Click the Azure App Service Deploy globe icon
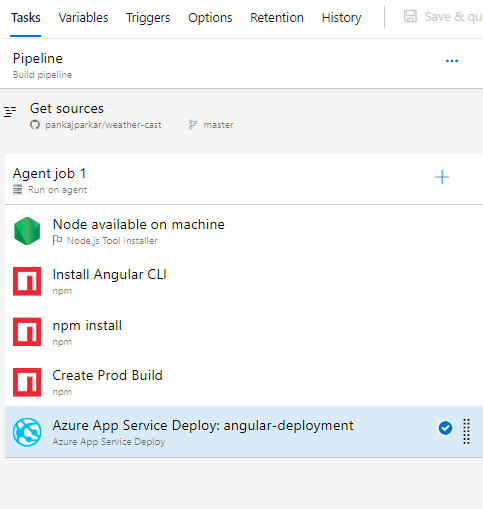483x509 pixels. 27,432
